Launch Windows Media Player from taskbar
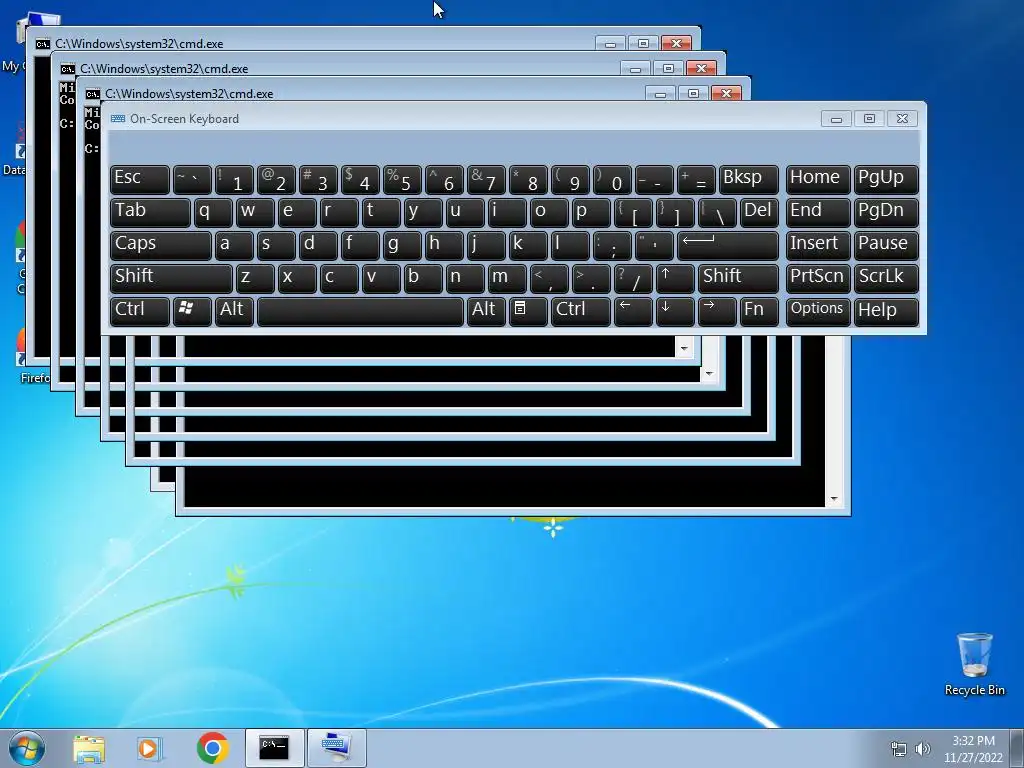The width and height of the screenshot is (1024, 768). 150,748
